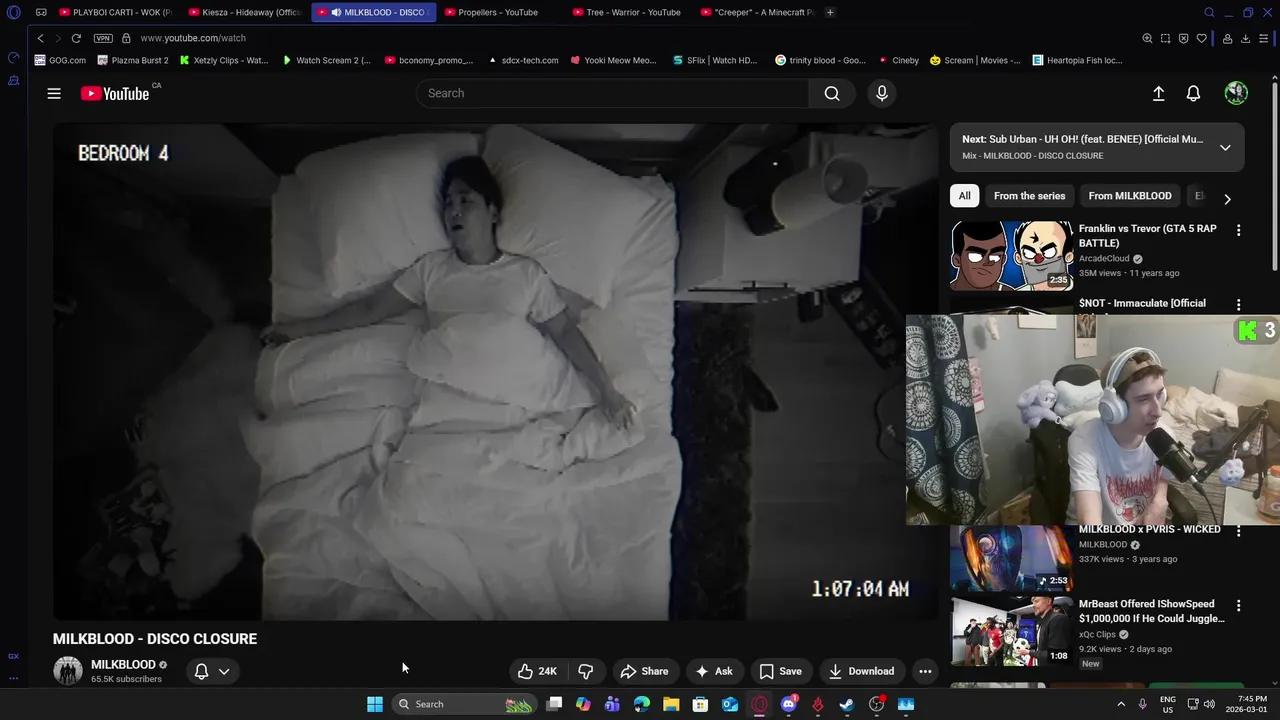Open Microsoft Store from taskbar
The image size is (1280, 720).
click(x=700, y=704)
